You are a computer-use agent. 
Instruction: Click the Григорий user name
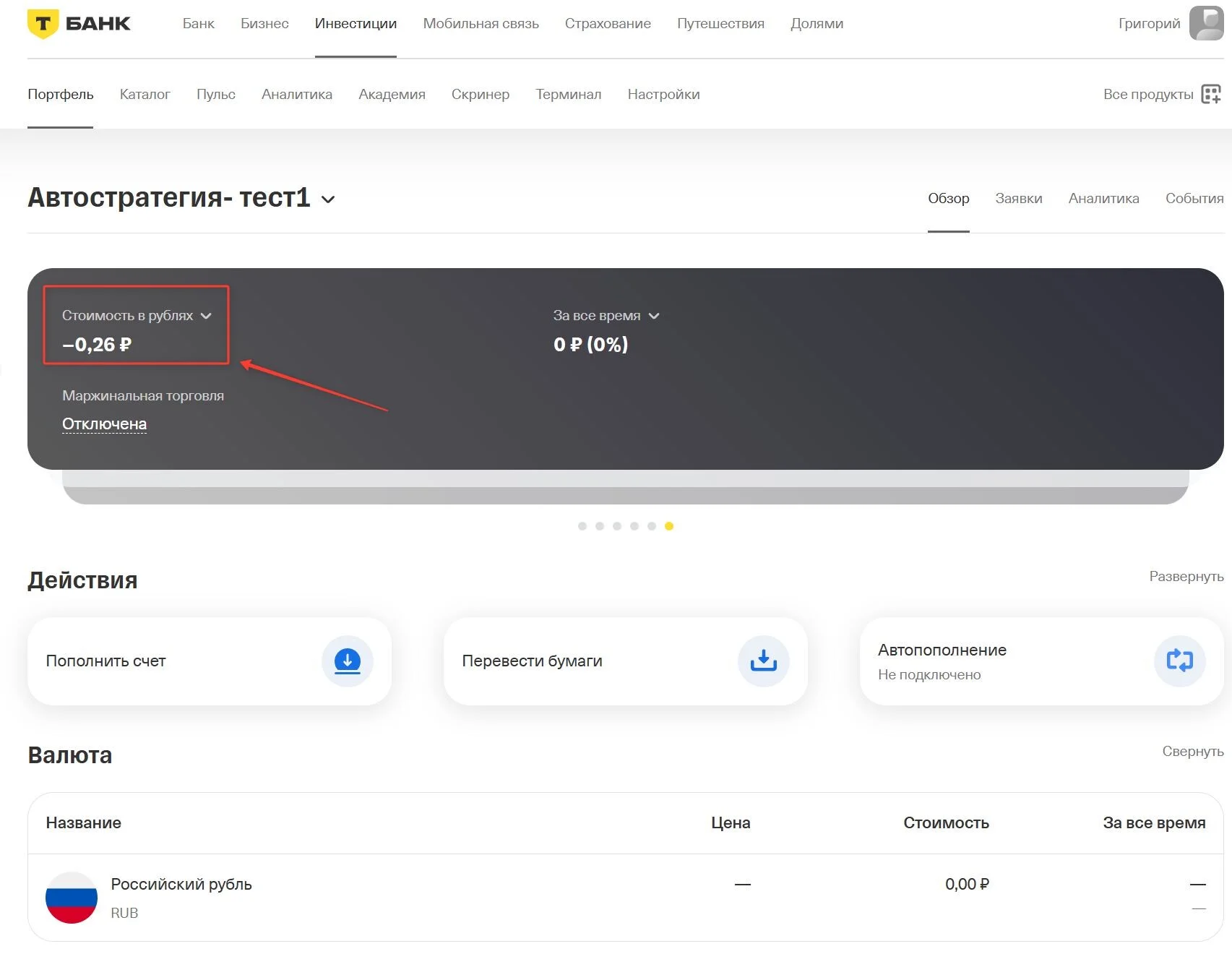point(1149,23)
